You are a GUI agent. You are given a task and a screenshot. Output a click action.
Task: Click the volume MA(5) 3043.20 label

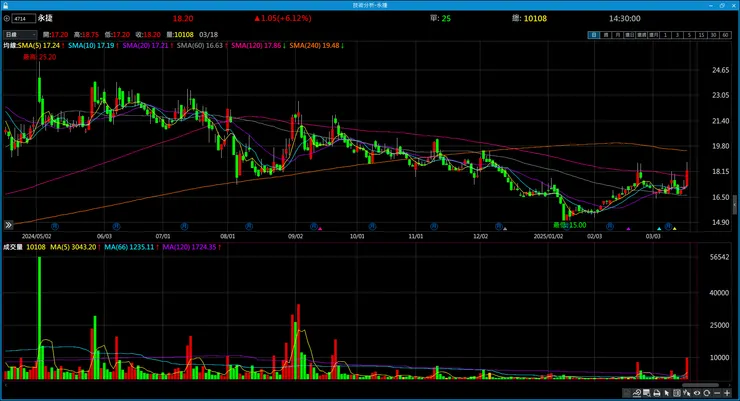75,247
